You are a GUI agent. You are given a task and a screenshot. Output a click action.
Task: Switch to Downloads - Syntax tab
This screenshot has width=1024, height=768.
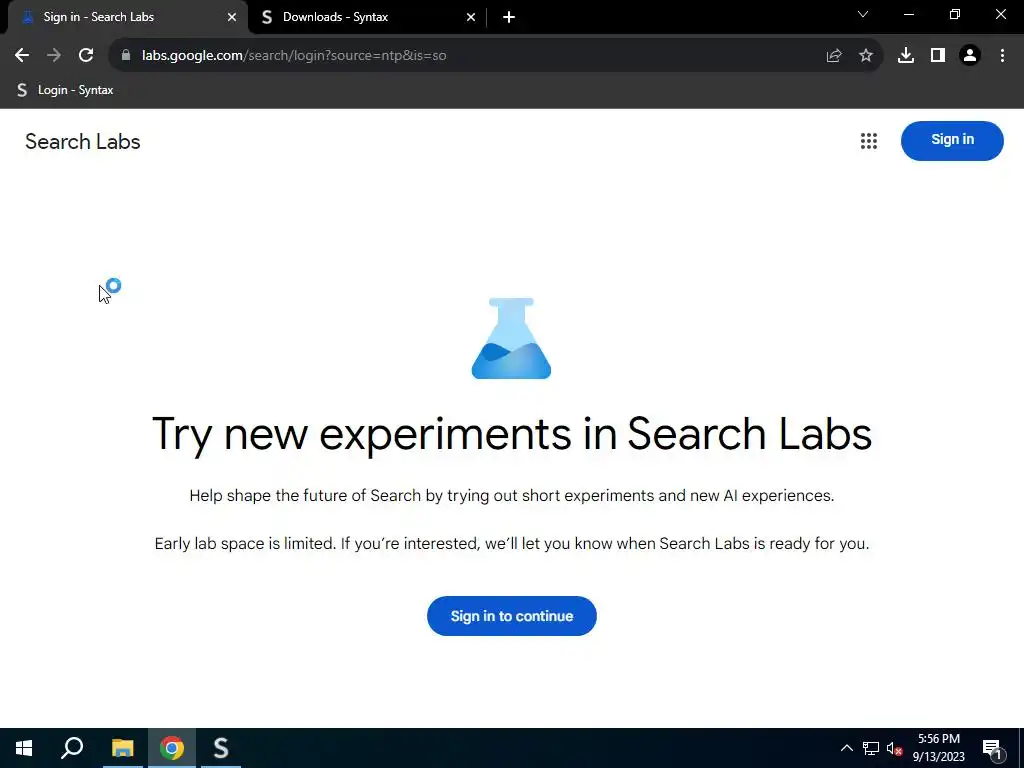point(368,17)
